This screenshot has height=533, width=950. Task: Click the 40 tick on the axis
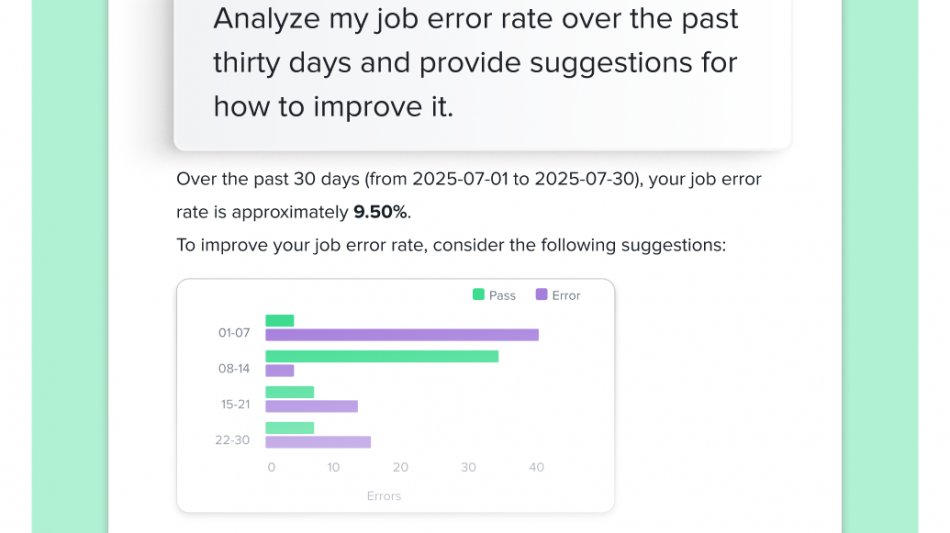[536, 467]
